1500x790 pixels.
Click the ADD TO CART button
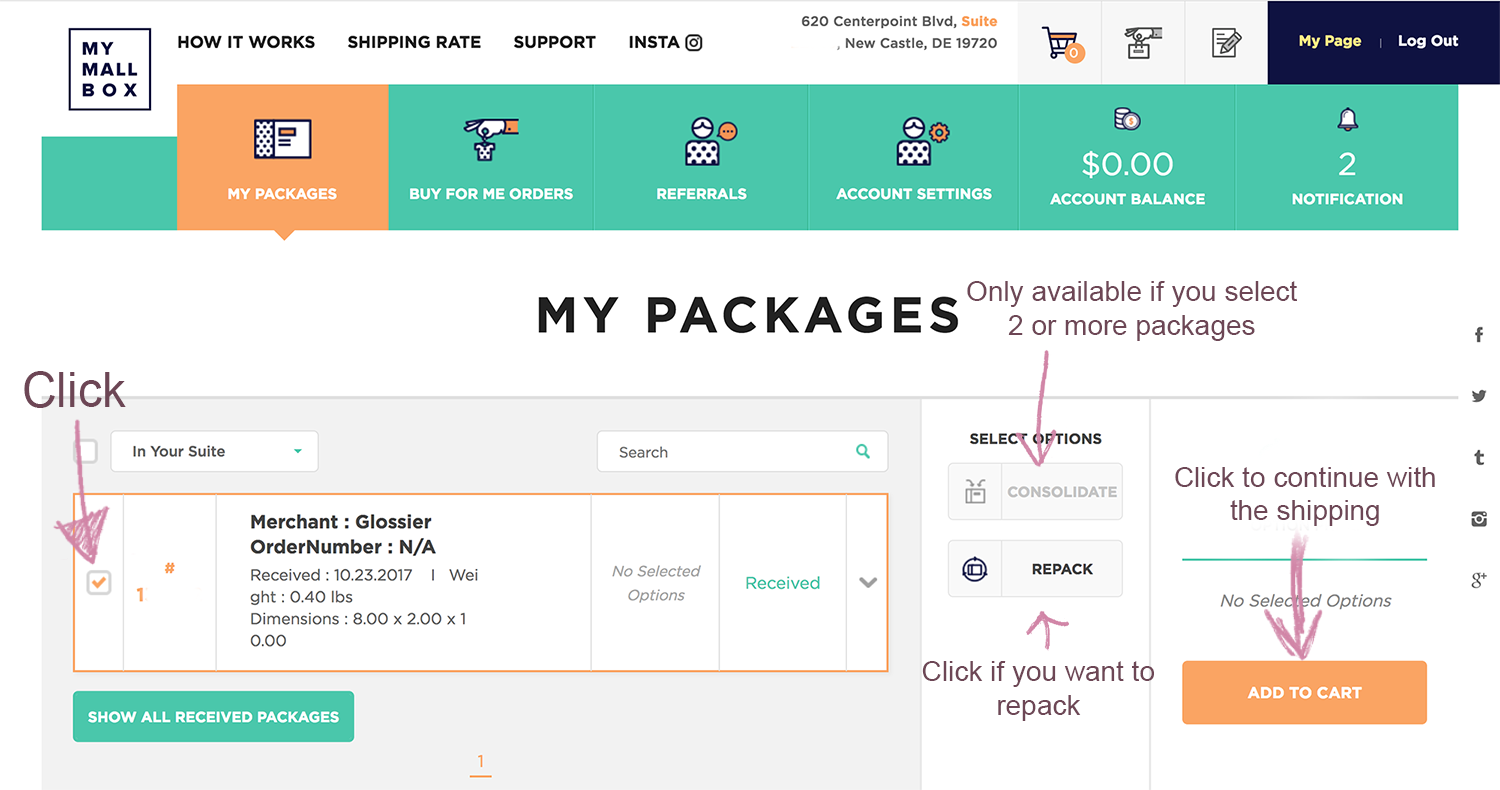1304,692
